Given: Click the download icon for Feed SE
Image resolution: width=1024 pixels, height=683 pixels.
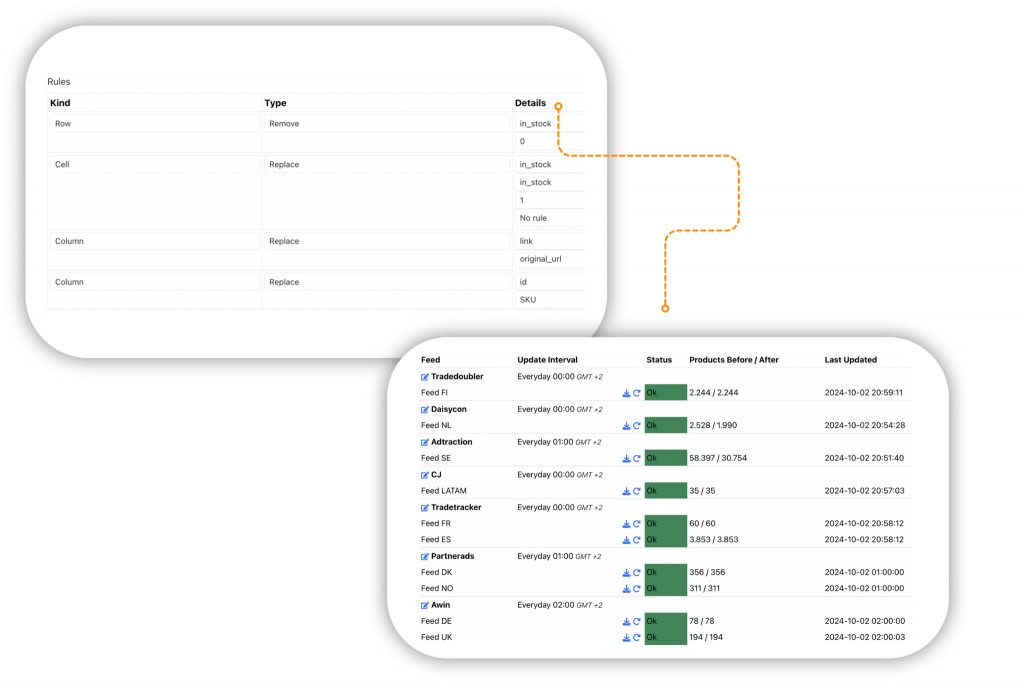Looking at the screenshot, I should point(626,459).
